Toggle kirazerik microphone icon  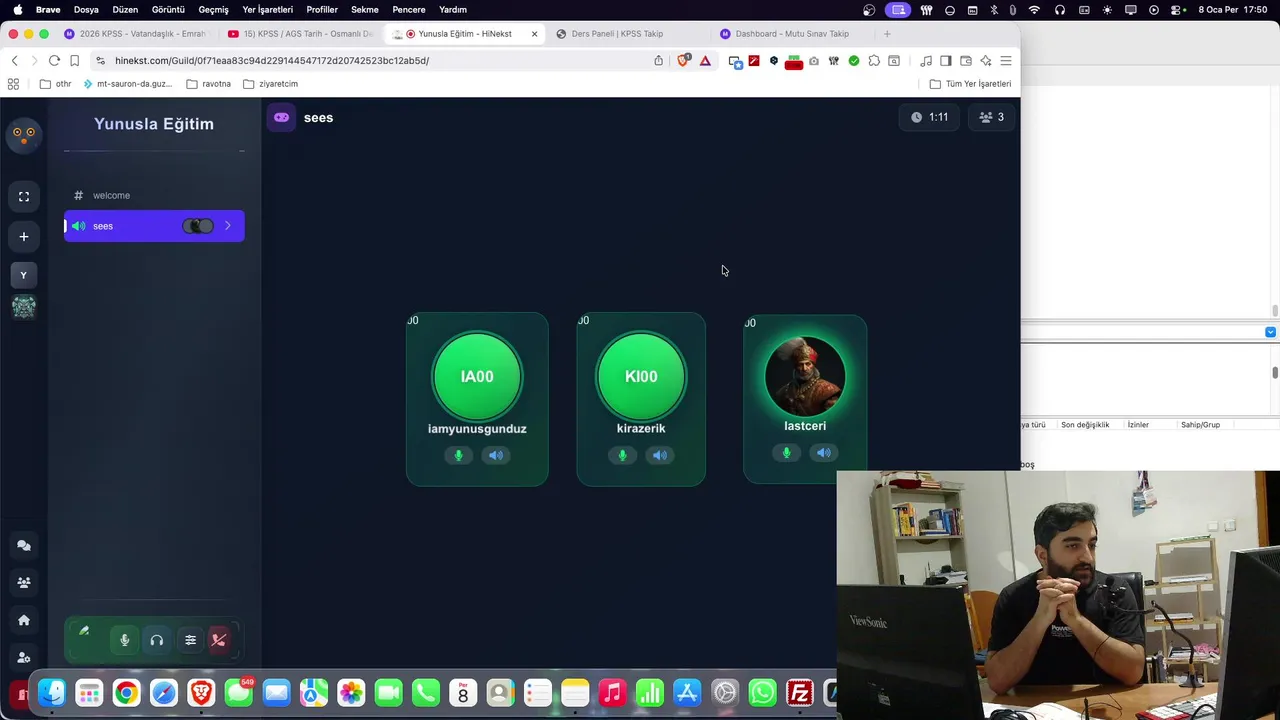[623, 456]
